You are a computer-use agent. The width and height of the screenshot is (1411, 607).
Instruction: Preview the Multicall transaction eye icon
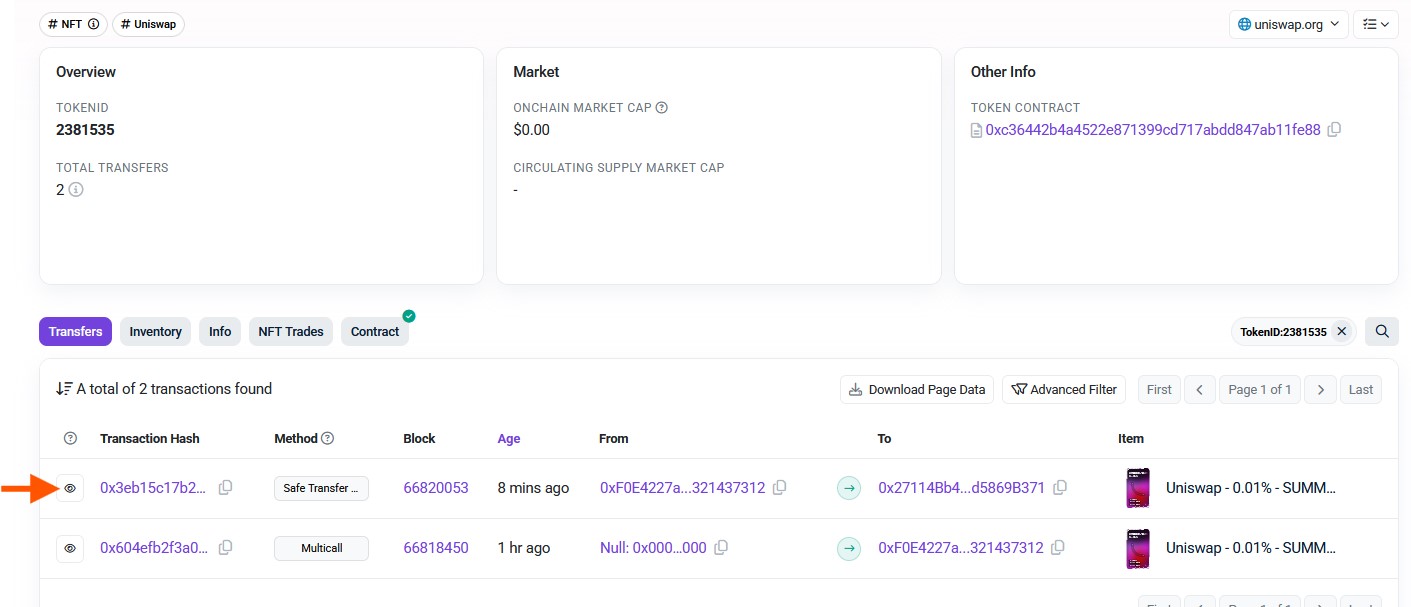[x=70, y=548]
